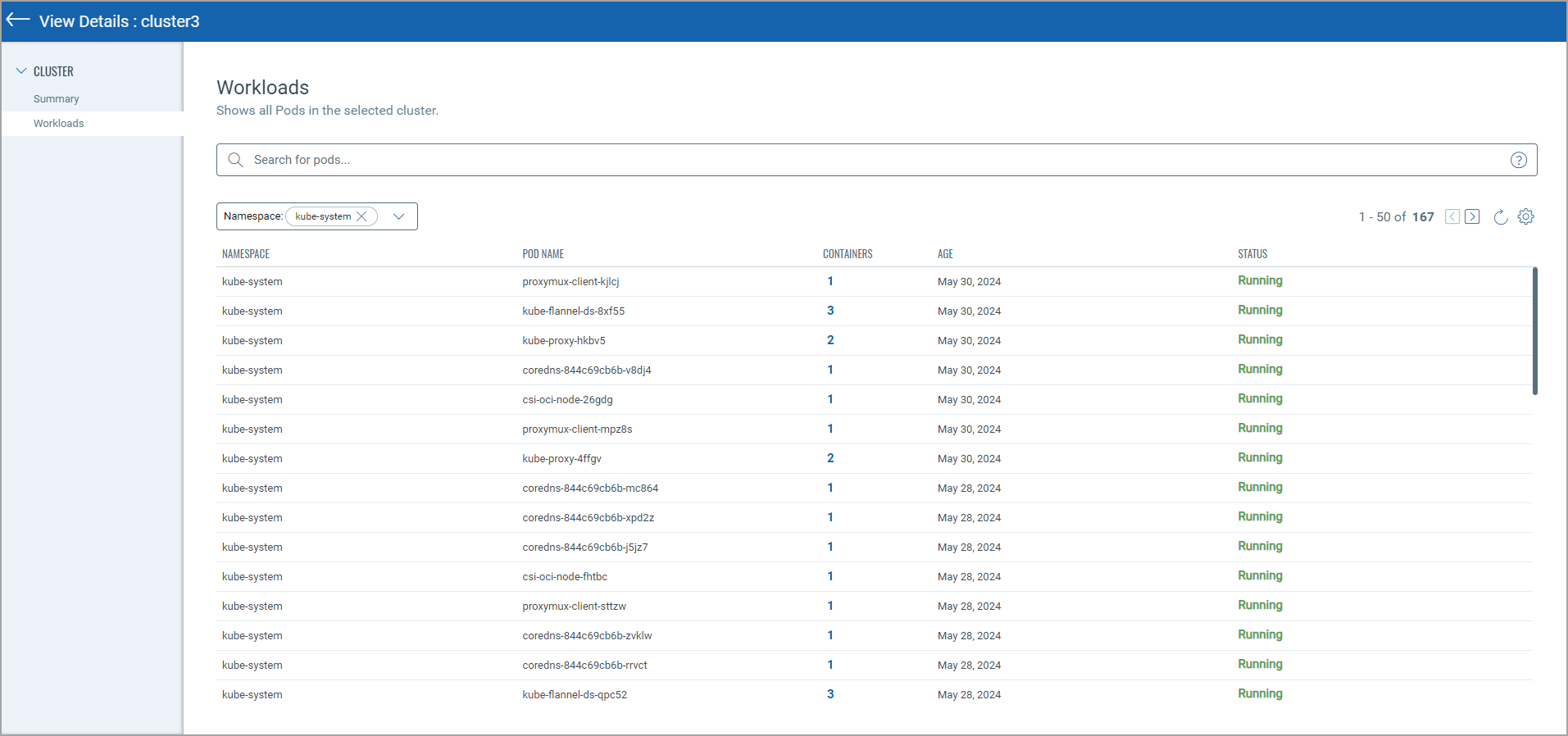Sort by the NAMESPACE column header
Image resolution: width=1568 pixels, height=736 pixels.
(246, 254)
